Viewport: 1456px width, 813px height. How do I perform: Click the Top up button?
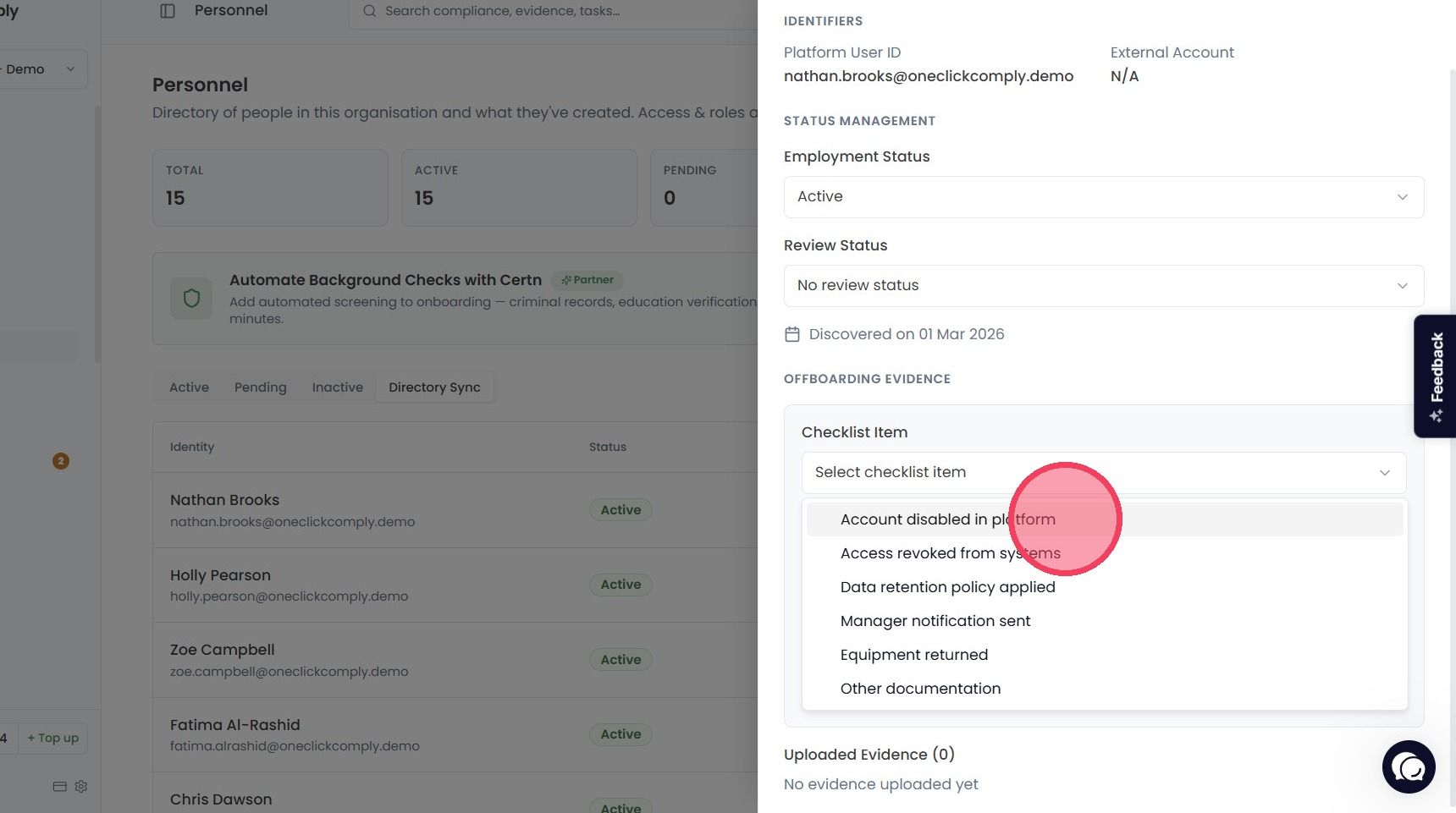coord(52,738)
